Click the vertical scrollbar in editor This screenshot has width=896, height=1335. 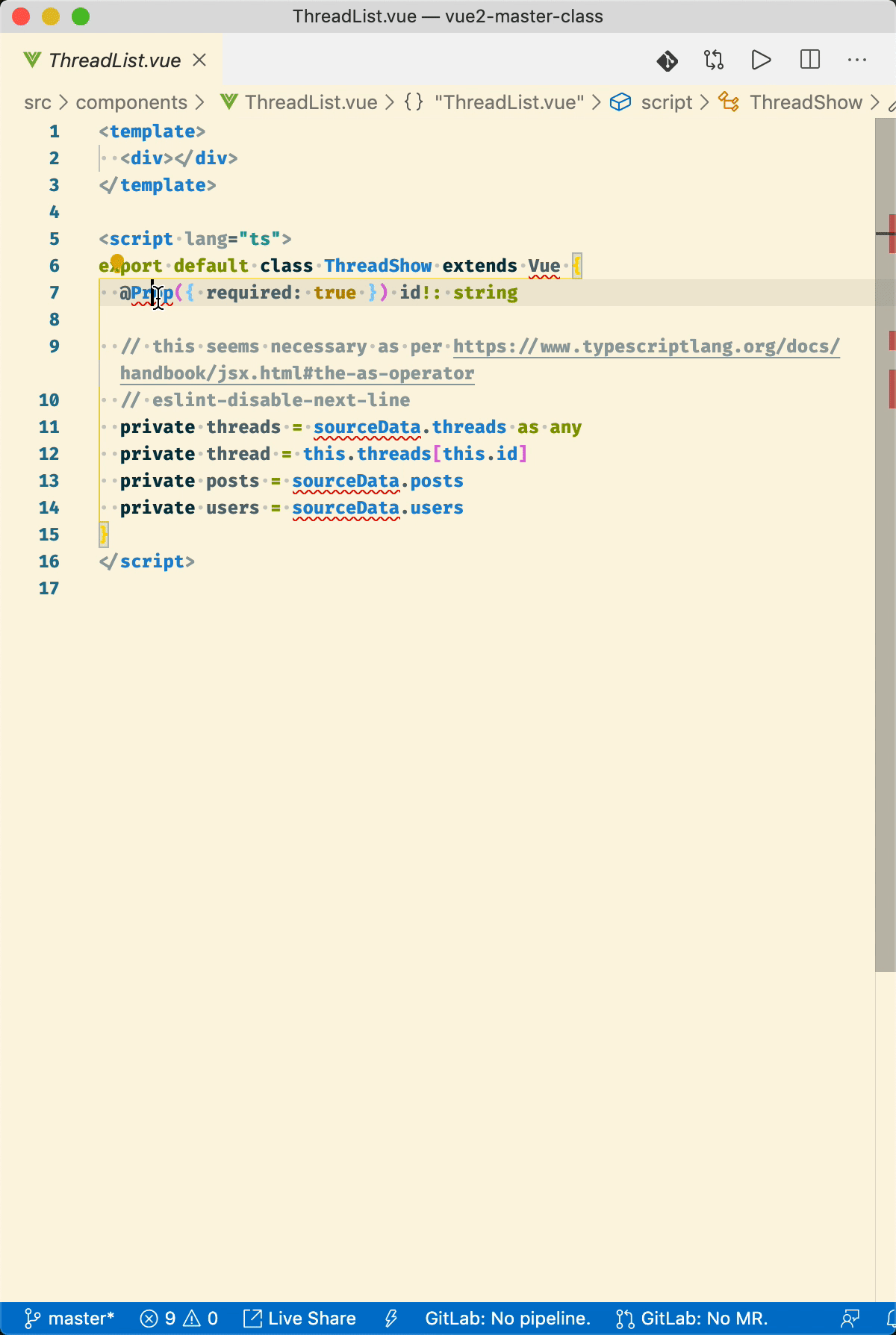[885, 545]
